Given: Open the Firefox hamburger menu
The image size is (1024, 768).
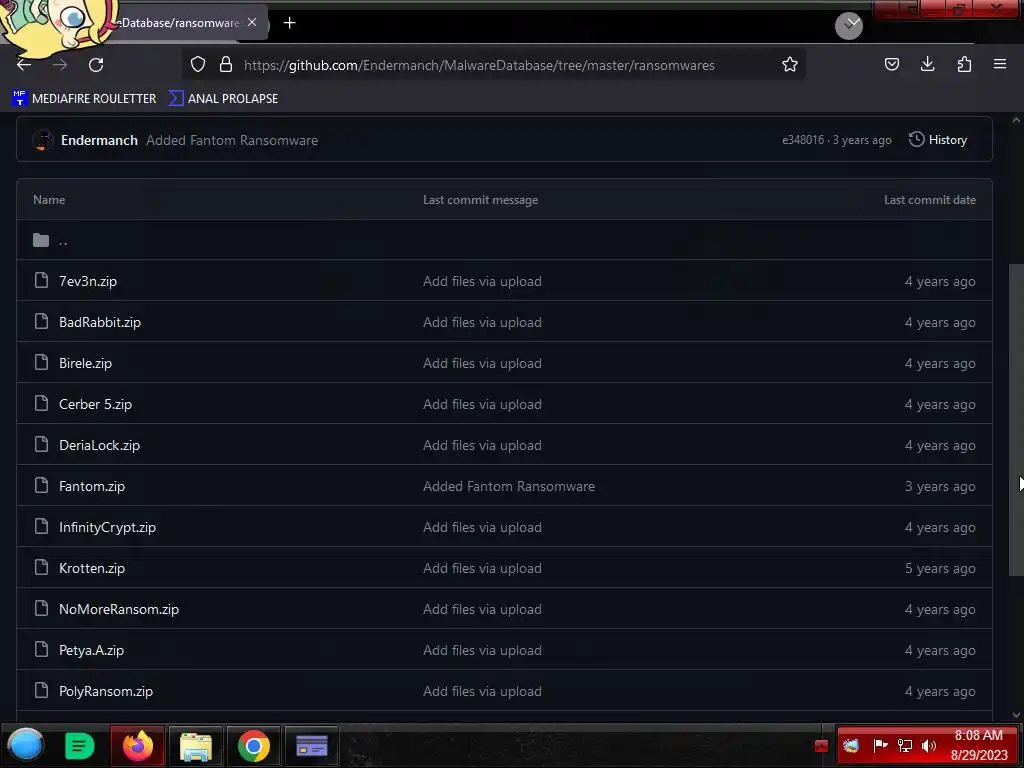Looking at the screenshot, I should [x=999, y=64].
